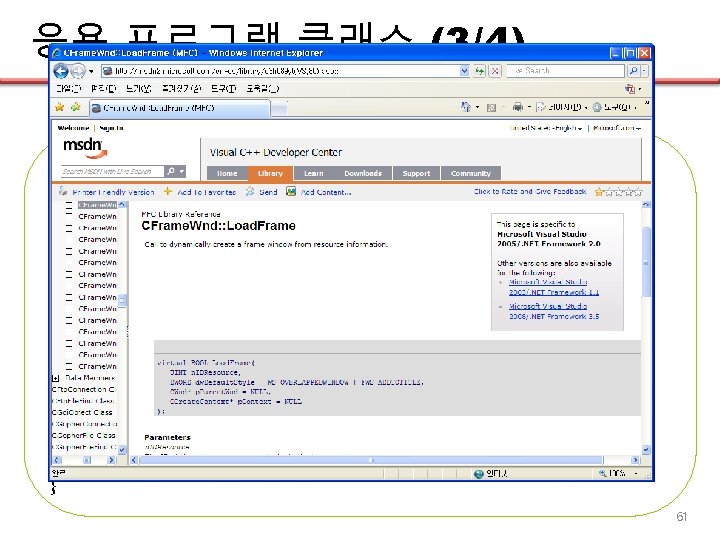Click the browser Forward arrow button
720x540 pixels.
pos(78,71)
